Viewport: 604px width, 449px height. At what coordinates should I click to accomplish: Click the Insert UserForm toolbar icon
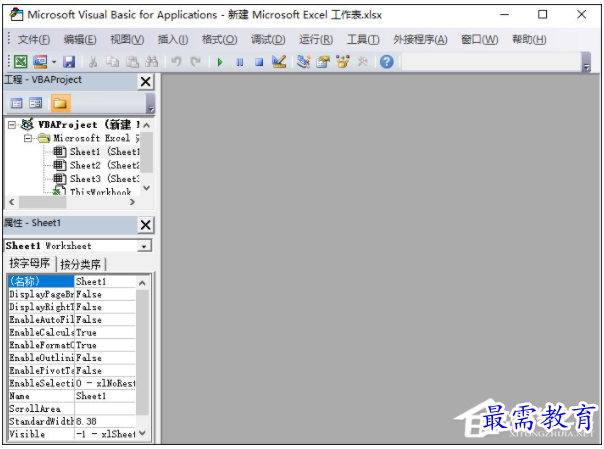(40, 62)
